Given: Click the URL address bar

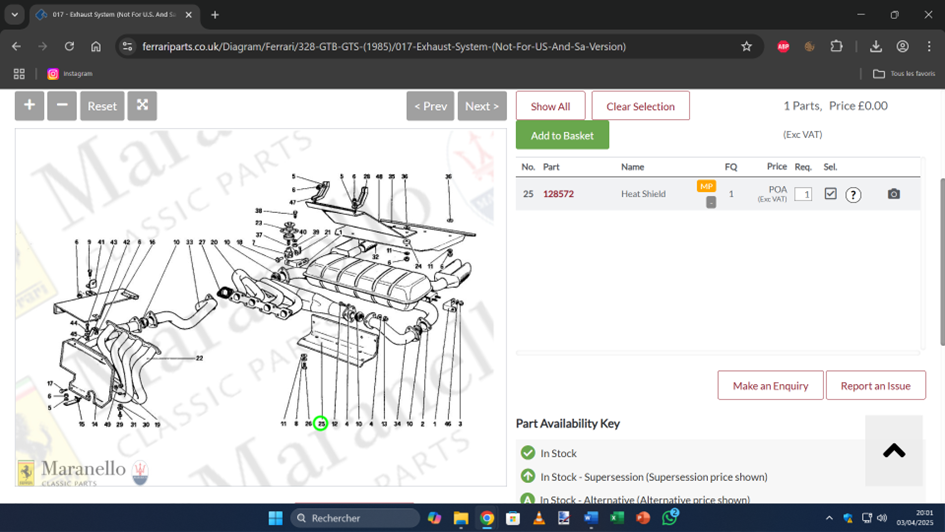Looking at the screenshot, I should tap(384, 46).
